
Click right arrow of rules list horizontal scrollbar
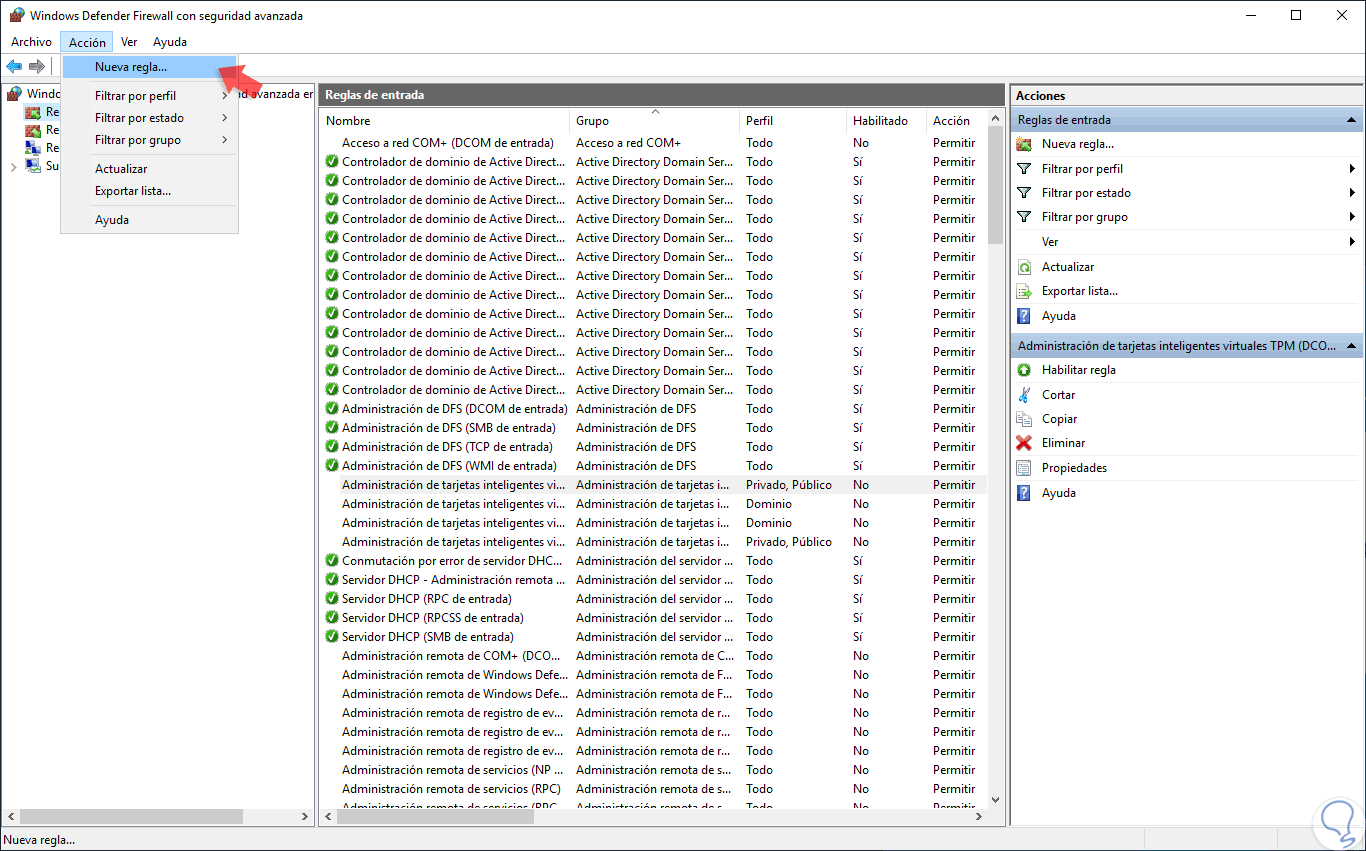tap(979, 816)
